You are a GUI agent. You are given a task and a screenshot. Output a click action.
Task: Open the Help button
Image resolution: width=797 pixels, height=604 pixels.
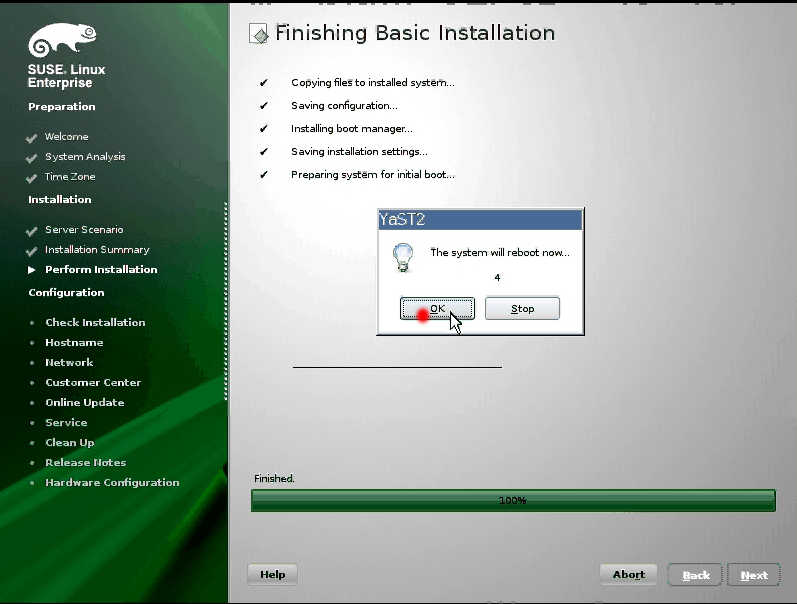pyautogui.click(x=272, y=575)
